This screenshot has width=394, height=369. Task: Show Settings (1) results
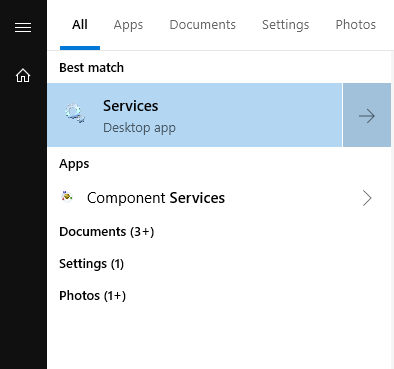pyautogui.click(x=91, y=264)
